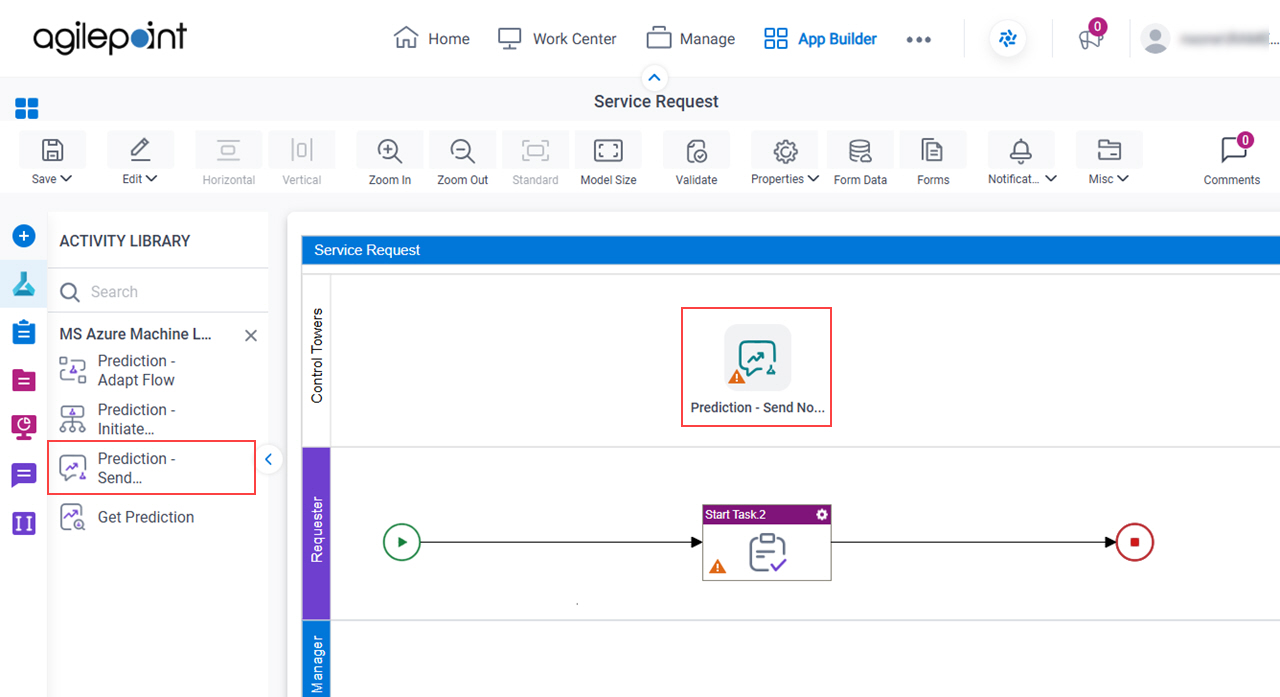This screenshot has height=697, width=1280.
Task: Select the chart presentation sidebar icon
Action: [24, 427]
